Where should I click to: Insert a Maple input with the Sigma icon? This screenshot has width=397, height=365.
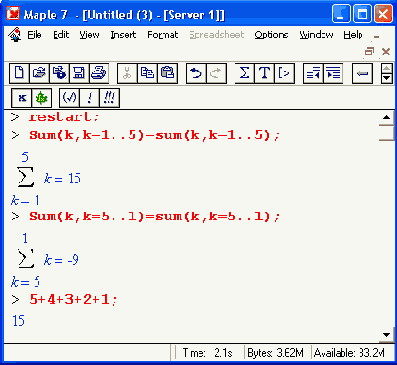click(x=244, y=73)
